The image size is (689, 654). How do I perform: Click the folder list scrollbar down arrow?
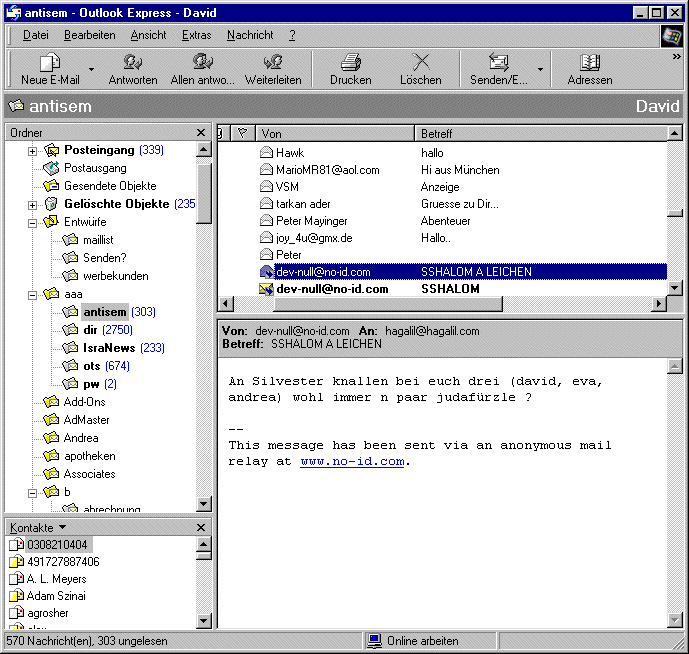(x=204, y=505)
